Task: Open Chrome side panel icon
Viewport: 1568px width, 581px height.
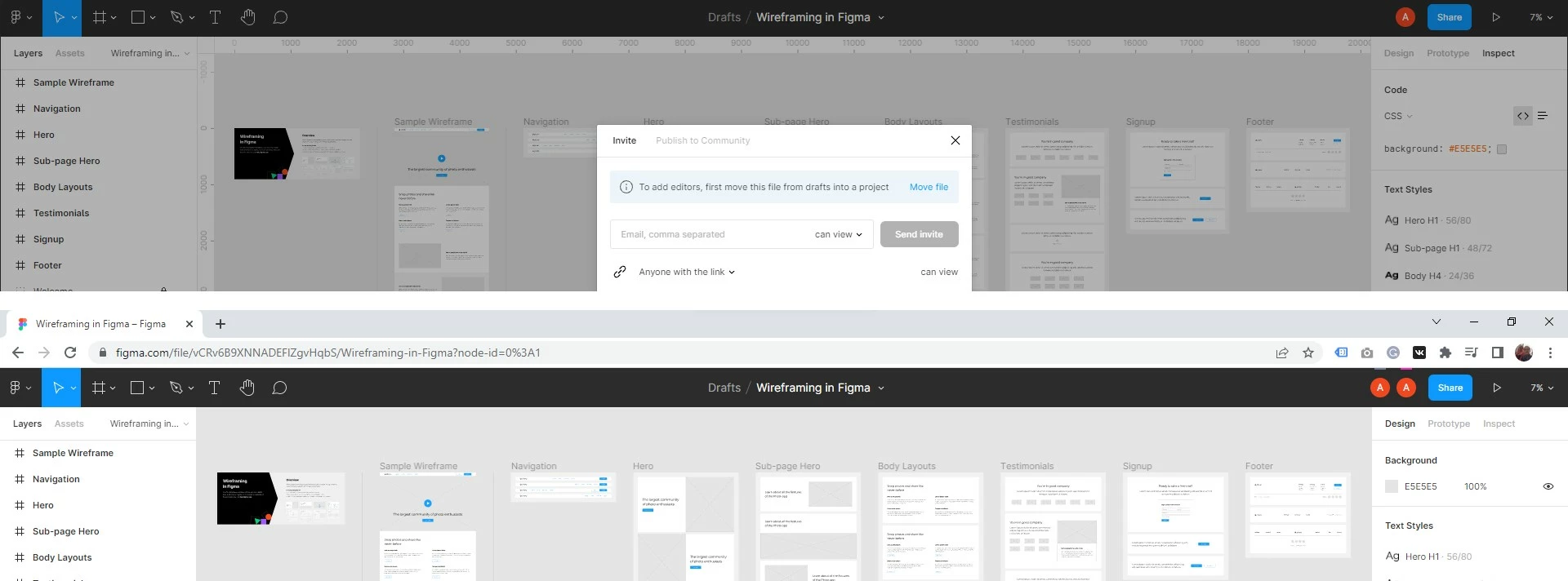Action: [1497, 353]
